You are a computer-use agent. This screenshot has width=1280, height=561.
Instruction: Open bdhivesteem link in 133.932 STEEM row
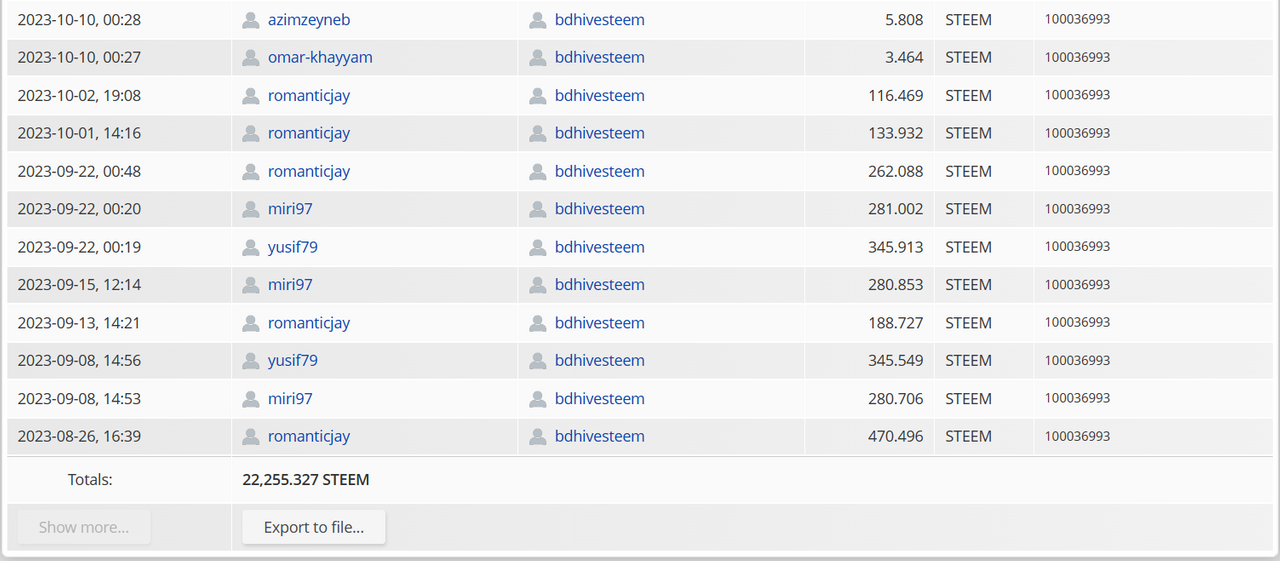point(600,133)
